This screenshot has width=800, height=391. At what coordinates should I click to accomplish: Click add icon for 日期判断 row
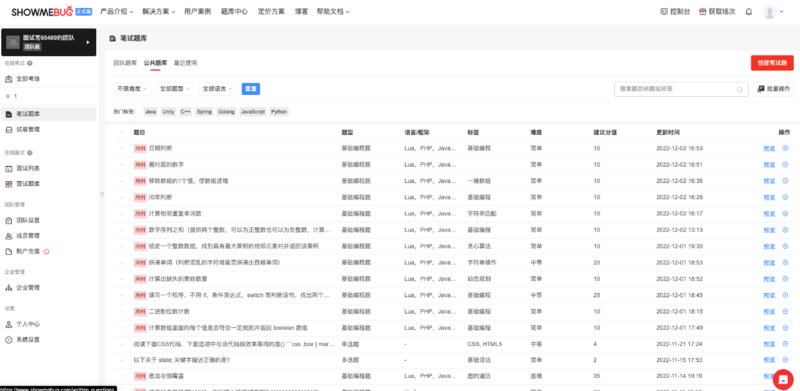(785, 149)
